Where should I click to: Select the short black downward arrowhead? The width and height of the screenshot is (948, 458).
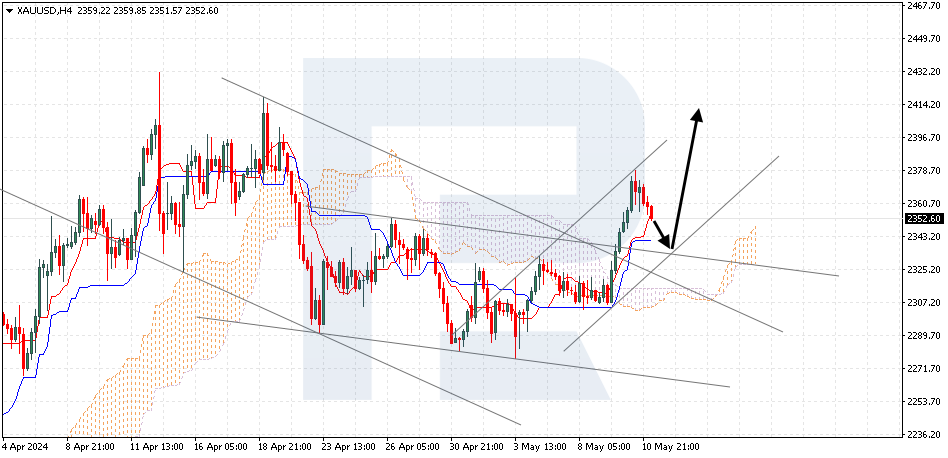[667, 242]
